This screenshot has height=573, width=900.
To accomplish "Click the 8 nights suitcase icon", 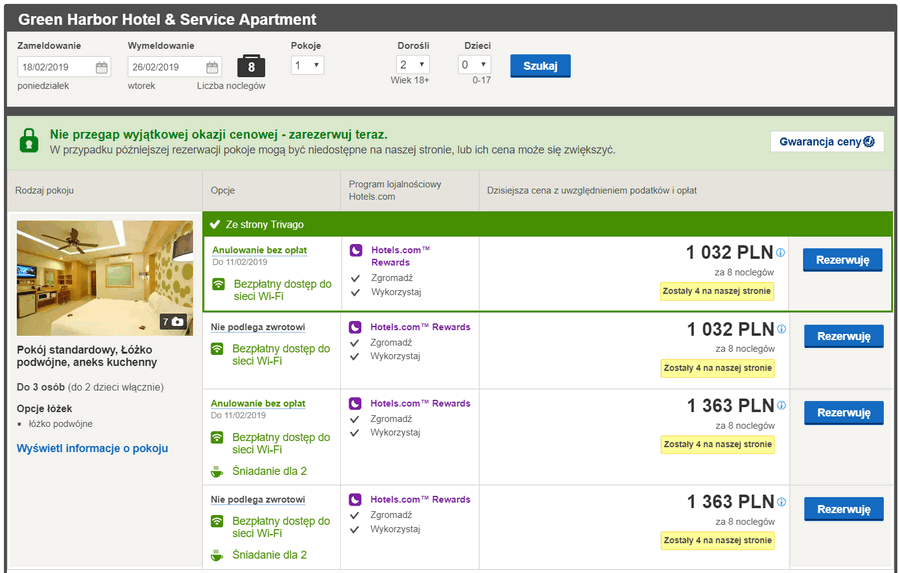I will 251,66.
